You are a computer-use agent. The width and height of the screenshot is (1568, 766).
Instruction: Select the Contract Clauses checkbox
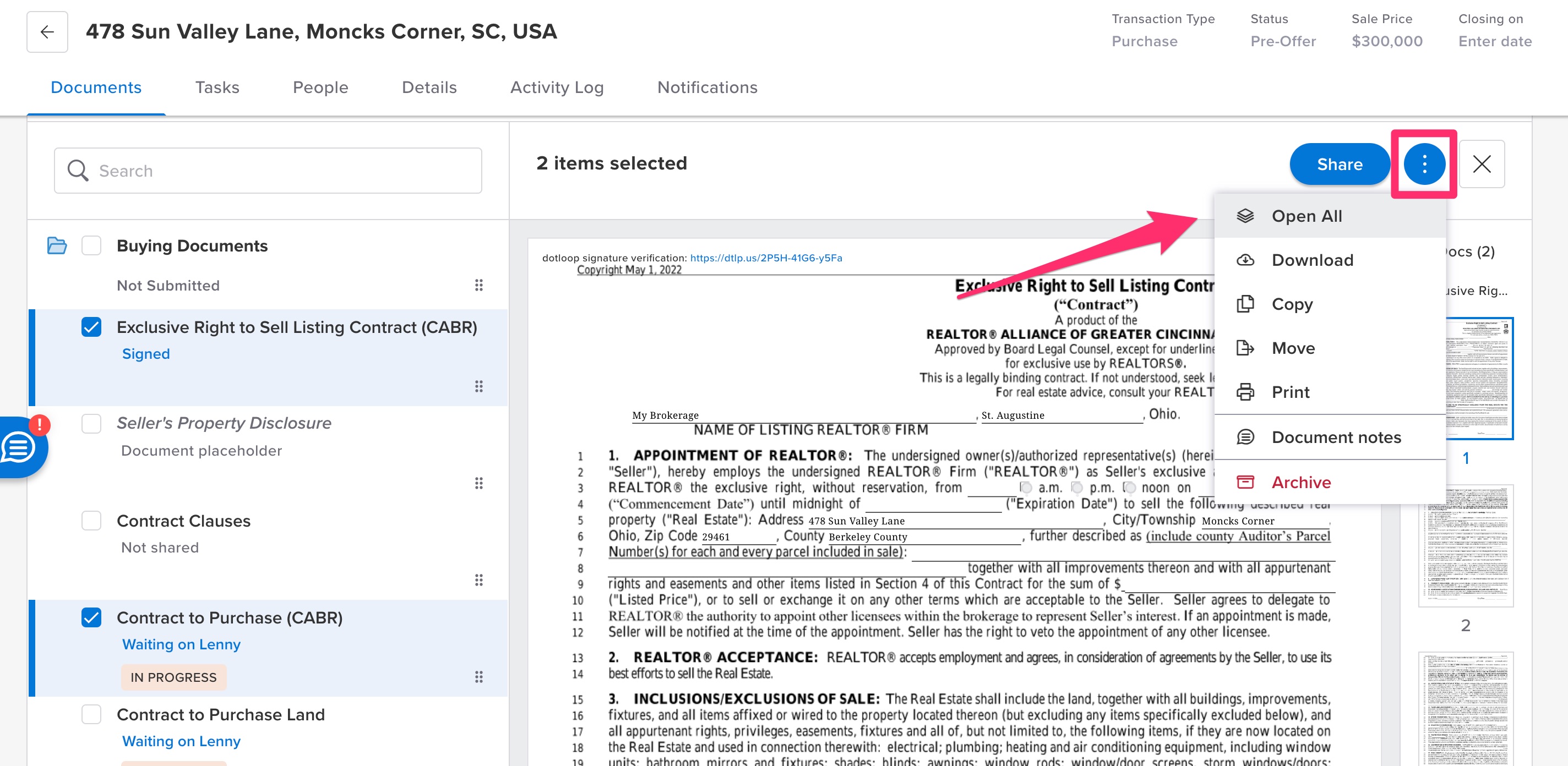pyautogui.click(x=91, y=521)
